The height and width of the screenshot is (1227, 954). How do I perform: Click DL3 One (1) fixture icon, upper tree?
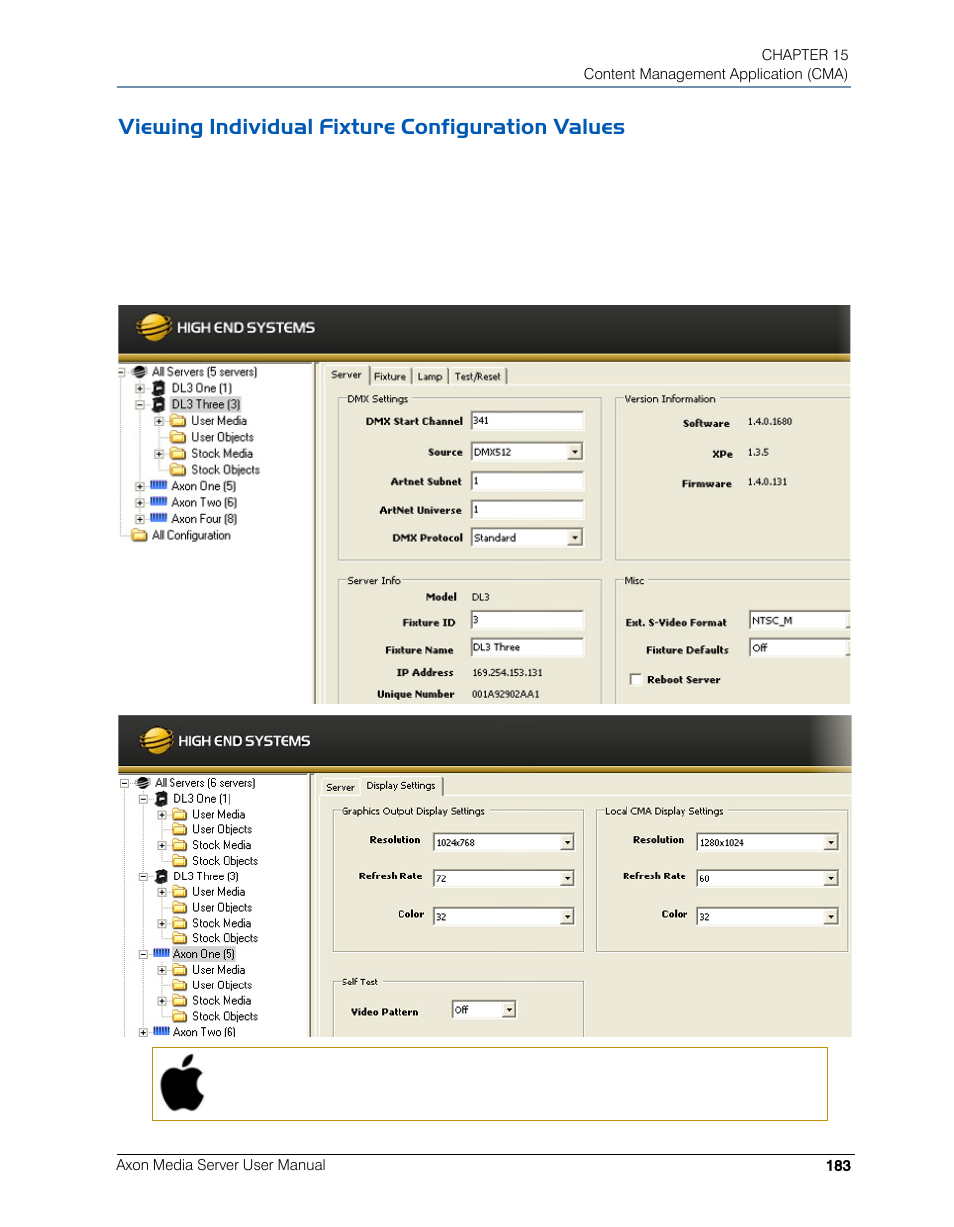(158, 388)
